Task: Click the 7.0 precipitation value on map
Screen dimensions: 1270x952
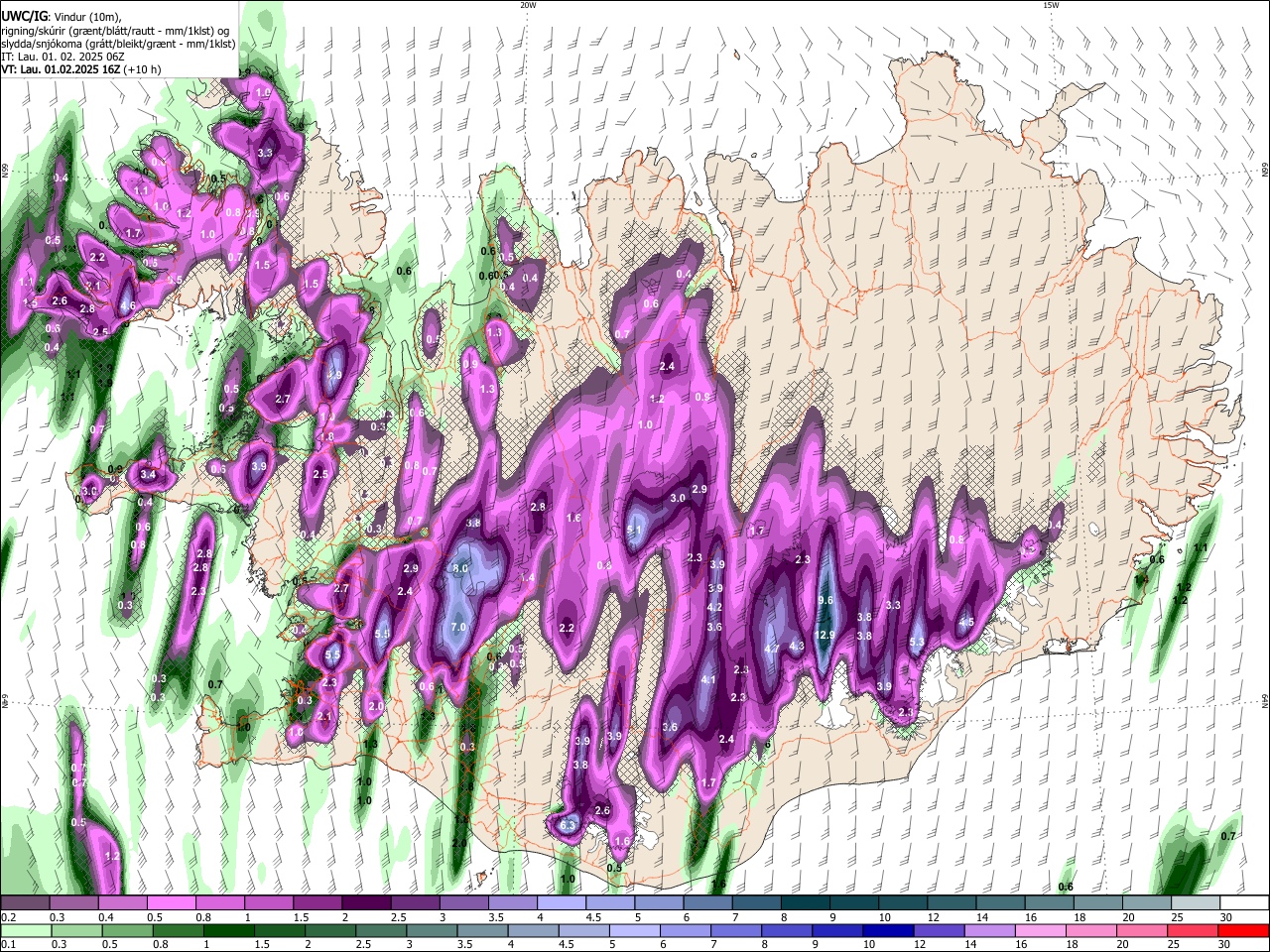Action: click(458, 628)
